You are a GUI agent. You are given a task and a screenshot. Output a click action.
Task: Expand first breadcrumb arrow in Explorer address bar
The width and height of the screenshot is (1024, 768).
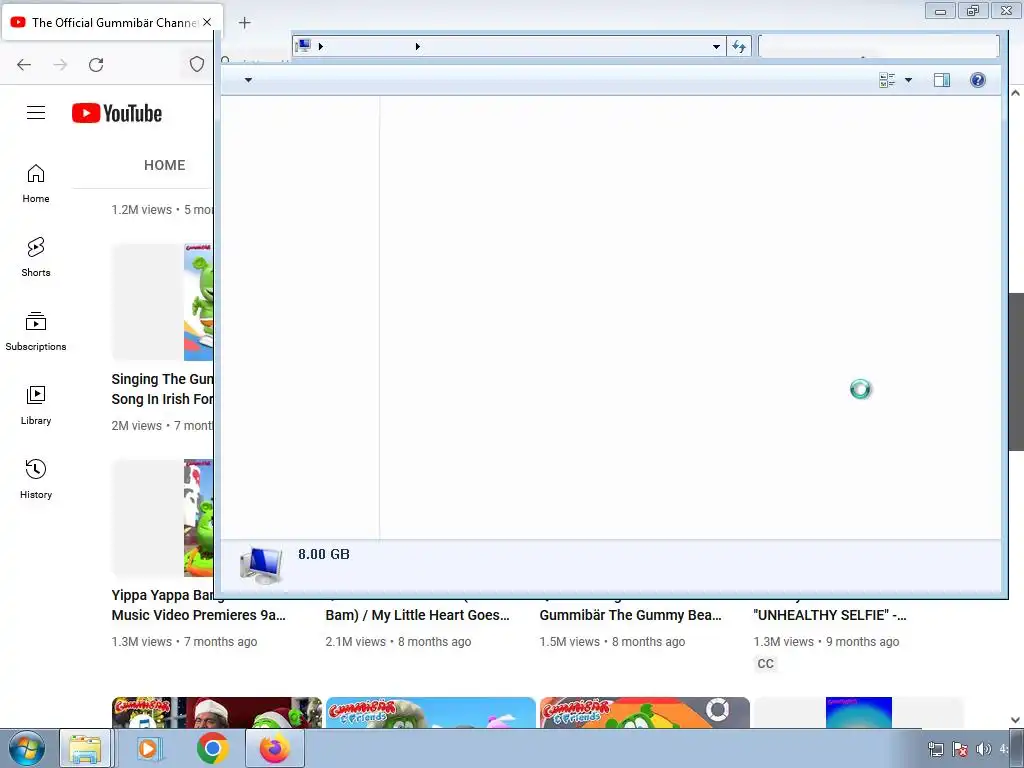click(x=321, y=46)
